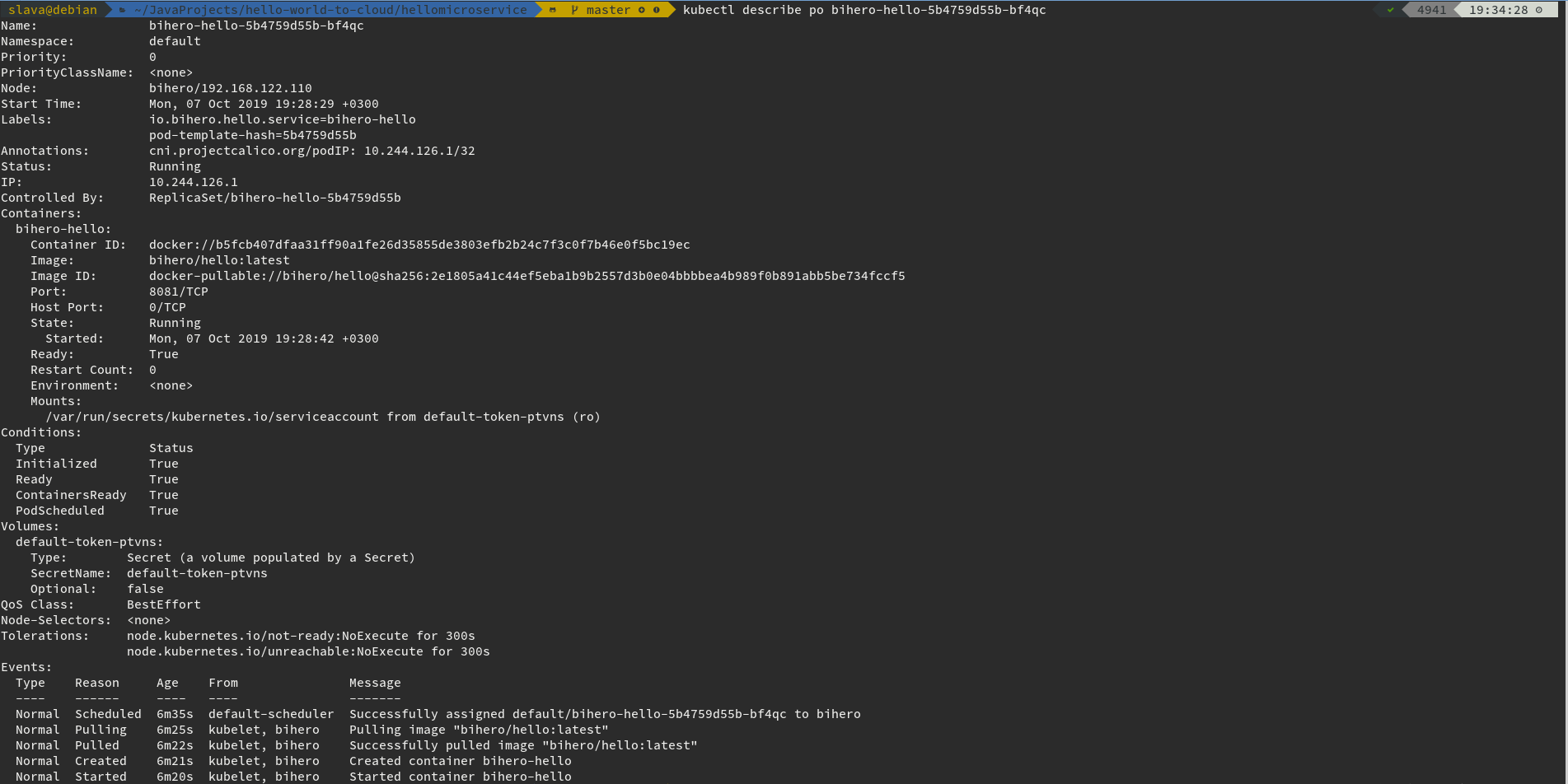Click the master branch name in prompt
This screenshot has height=784, width=1568.
pos(608,10)
